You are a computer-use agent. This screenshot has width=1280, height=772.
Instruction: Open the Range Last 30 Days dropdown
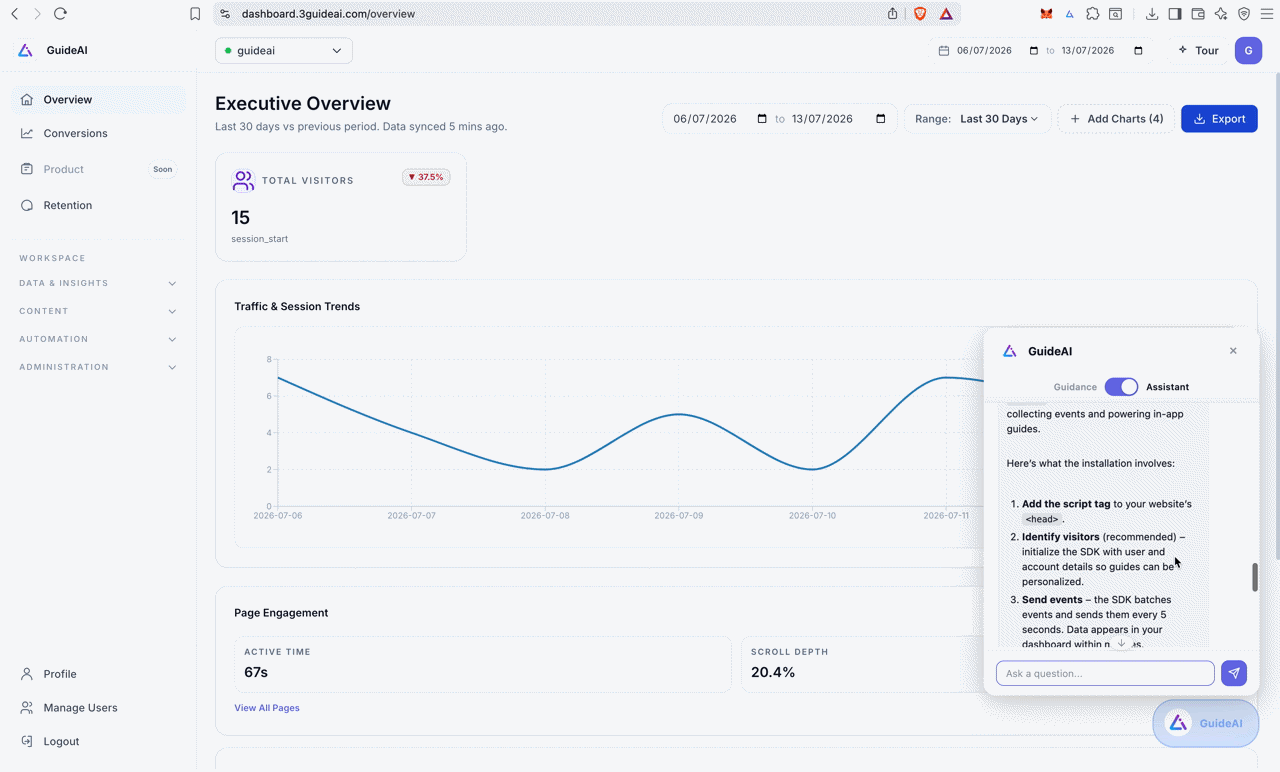click(977, 118)
